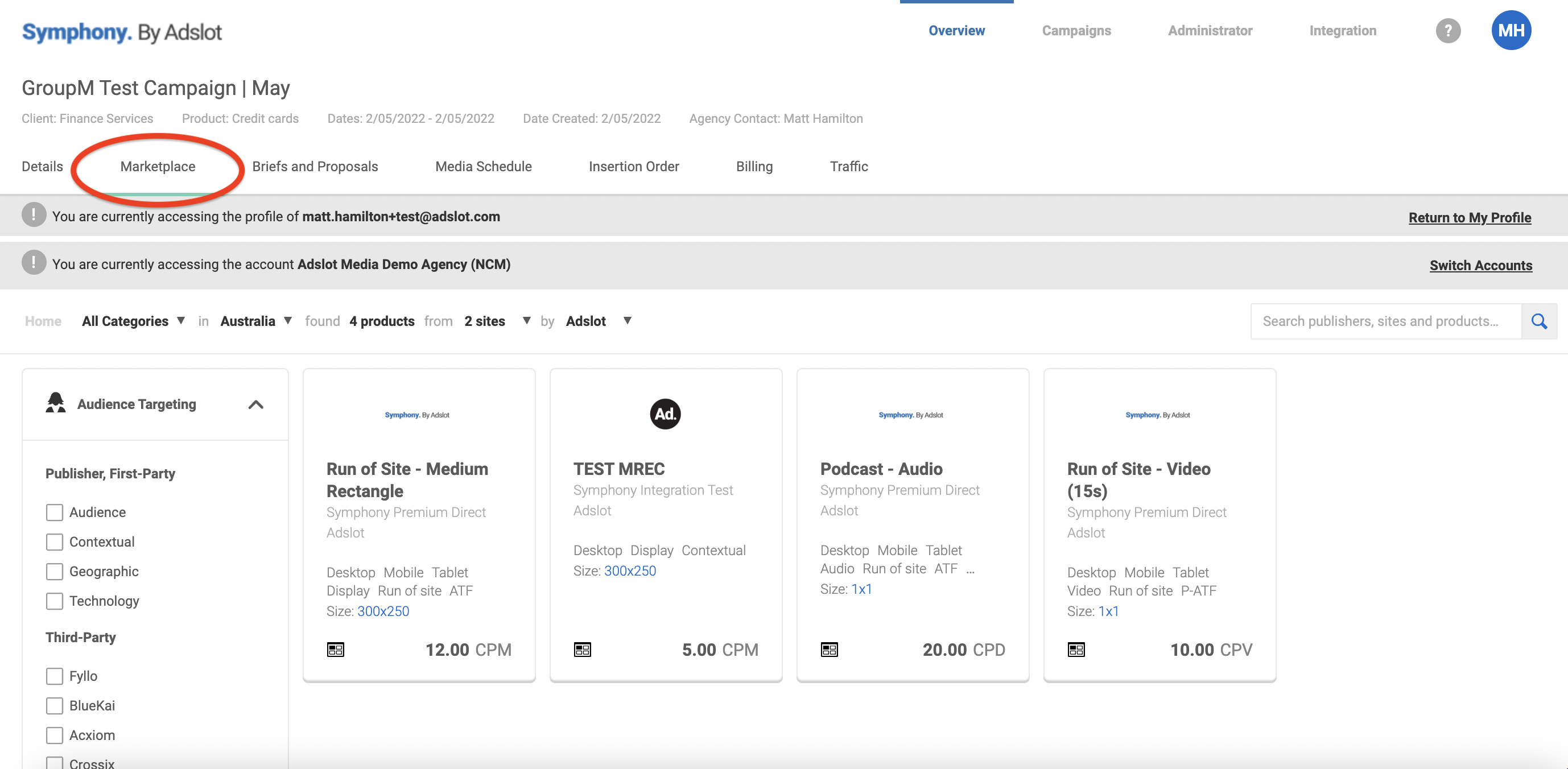This screenshot has height=769, width=1568.
Task: Enable the Geographic targeting checkbox
Action: 55,571
